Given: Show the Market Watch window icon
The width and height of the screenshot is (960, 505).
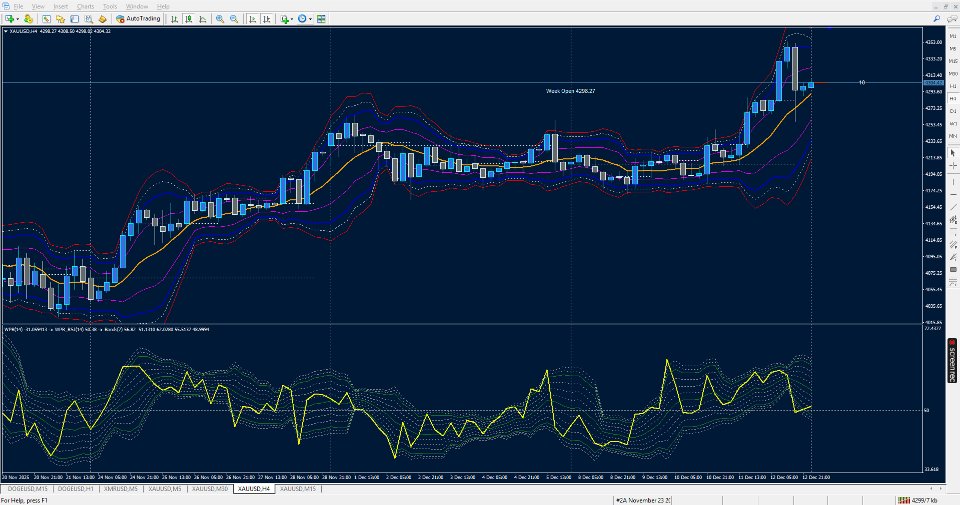Looking at the screenshot, I should point(47,19).
